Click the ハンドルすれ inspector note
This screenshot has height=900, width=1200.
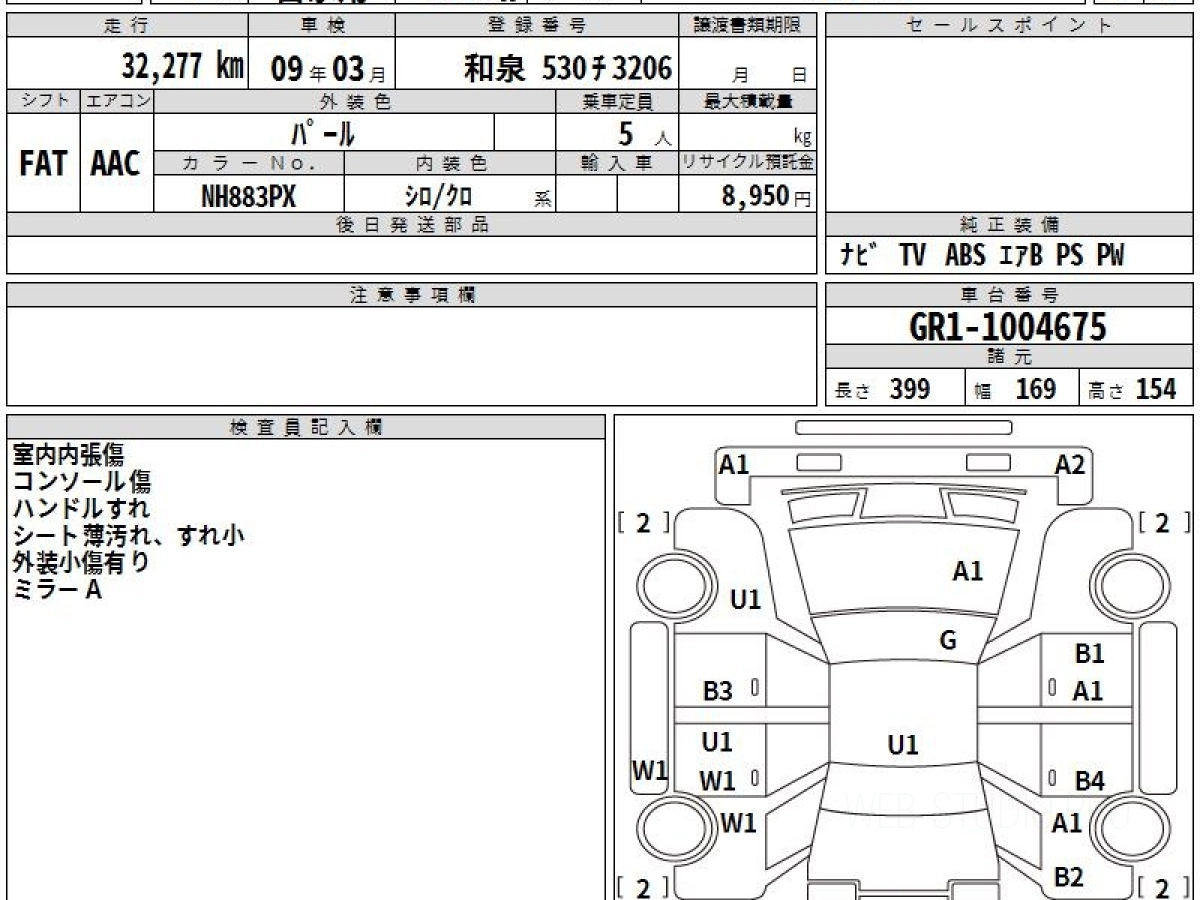click(x=81, y=508)
